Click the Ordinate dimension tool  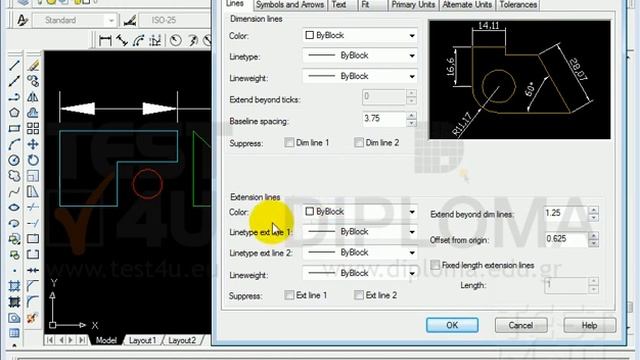coord(155,40)
